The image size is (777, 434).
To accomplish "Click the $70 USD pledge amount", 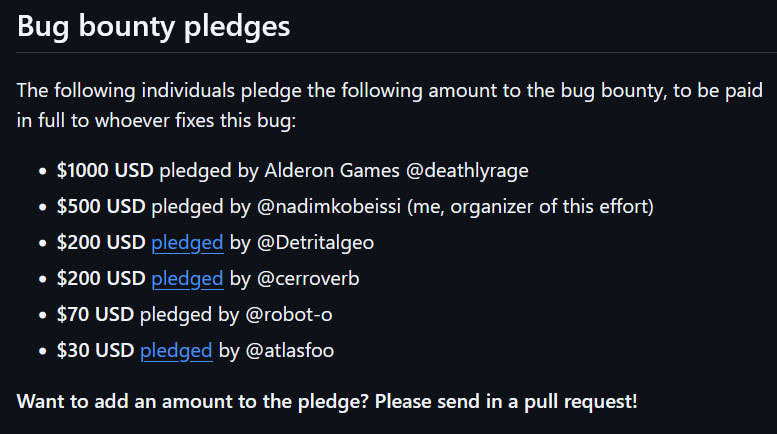I will coord(96,314).
